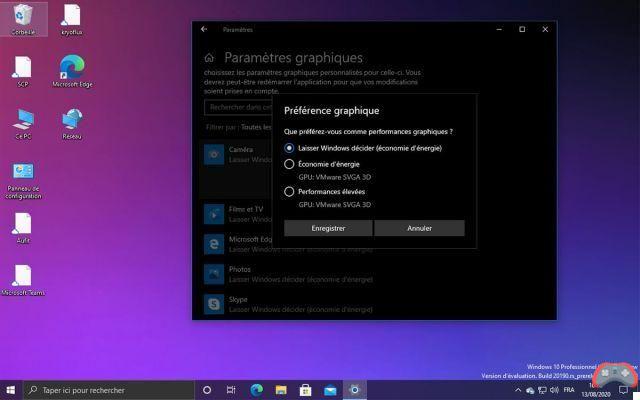
Task: Open network icon in system tray
Action: [542, 390]
